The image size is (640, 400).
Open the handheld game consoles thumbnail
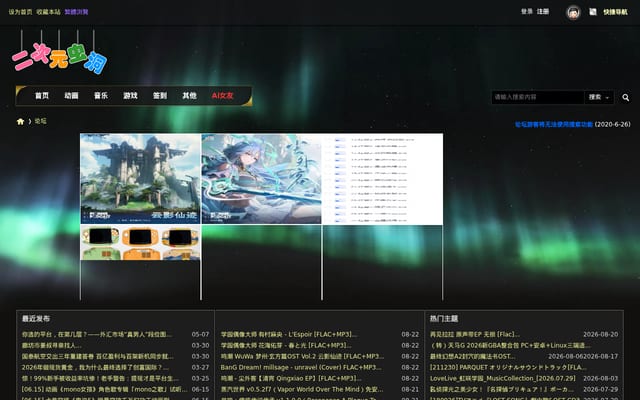tap(140, 243)
